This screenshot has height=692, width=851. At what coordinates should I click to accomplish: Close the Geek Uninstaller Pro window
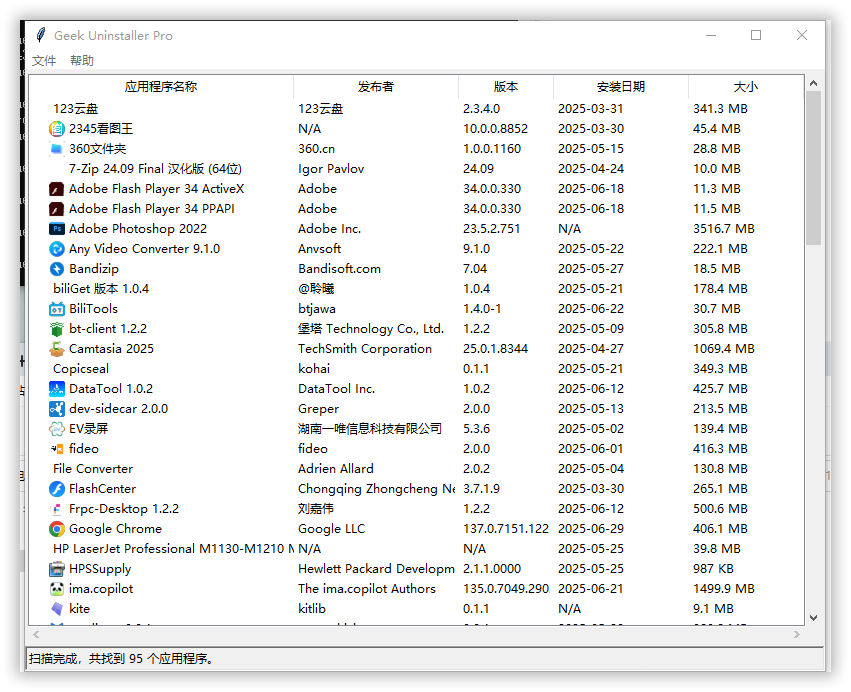[x=802, y=35]
